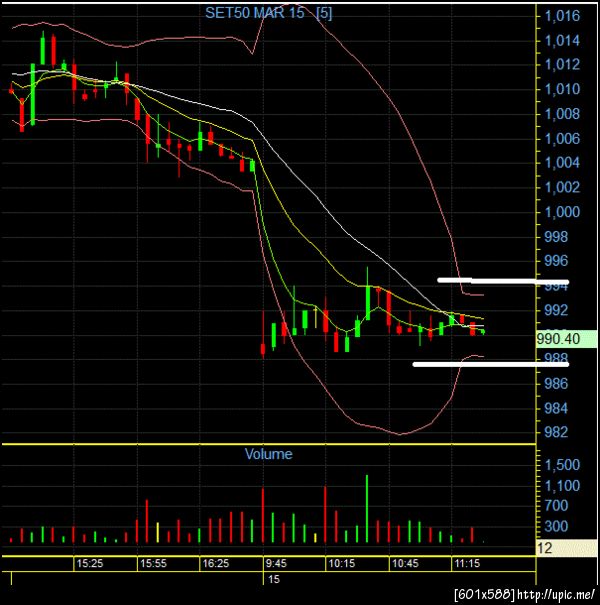Click the tall green candle spiking above 994
This screenshot has height=605, width=600.
[368, 293]
